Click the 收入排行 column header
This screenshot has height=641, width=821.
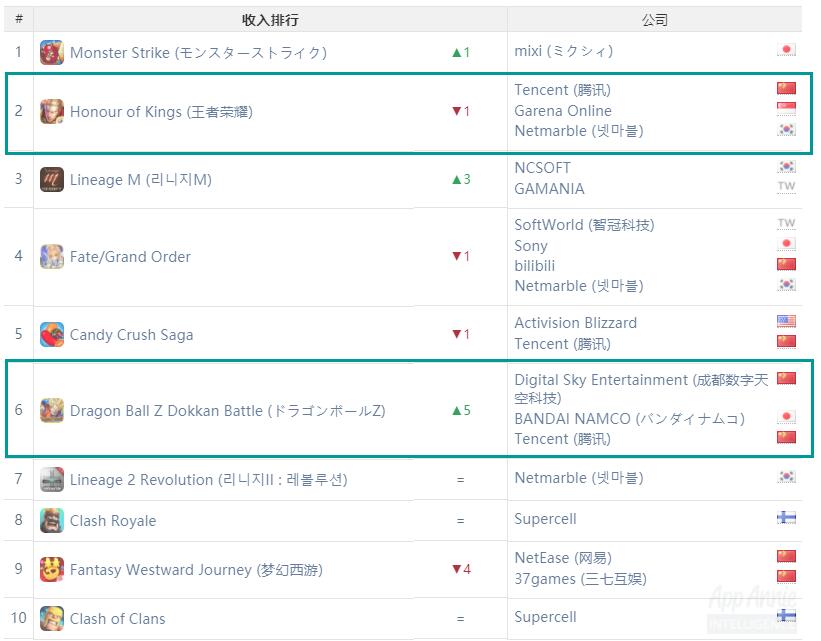(270, 20)
